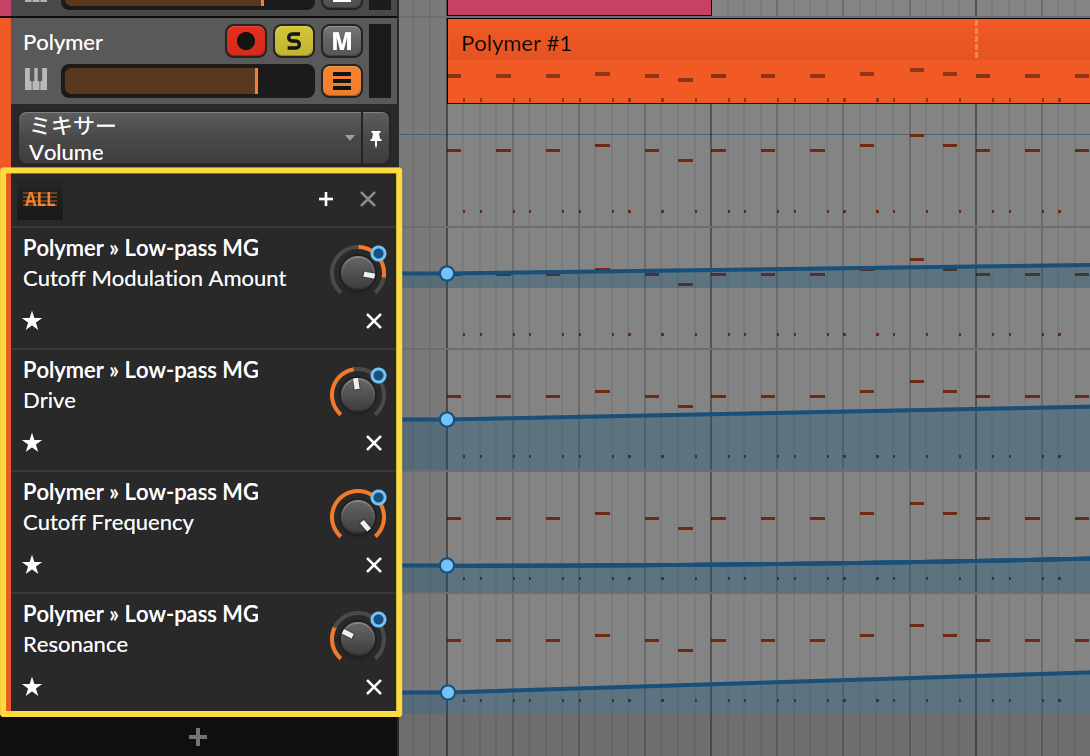The image size is (1090, 756).
Task: Favorite the Drive lane star
Action: point(32,443)
